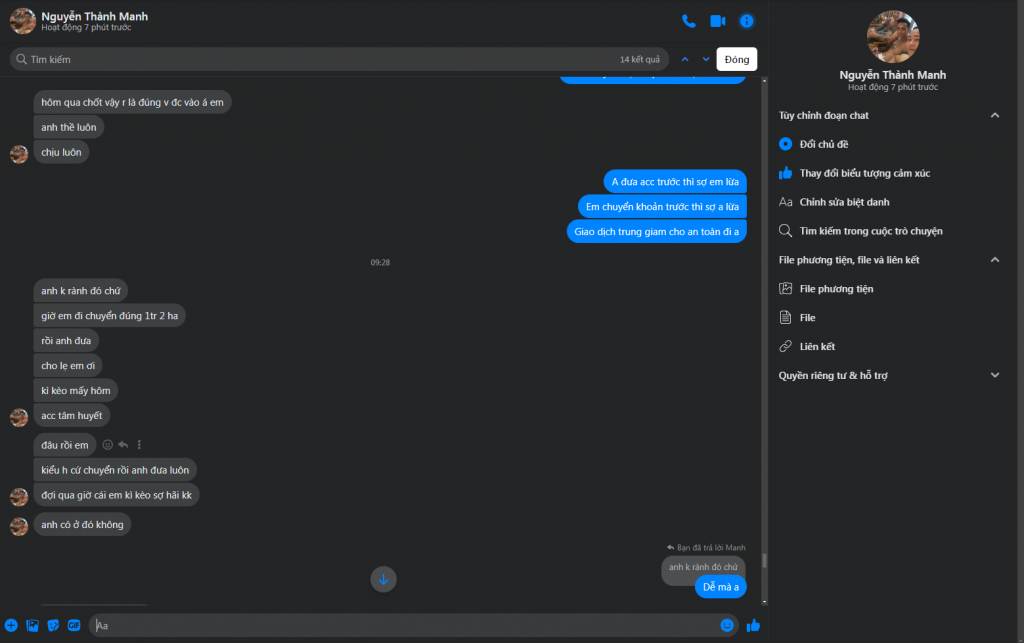This screenshot has height=643, width=1024.
Task: Click the conversation info icon
Action: click(x=746, y=21)
